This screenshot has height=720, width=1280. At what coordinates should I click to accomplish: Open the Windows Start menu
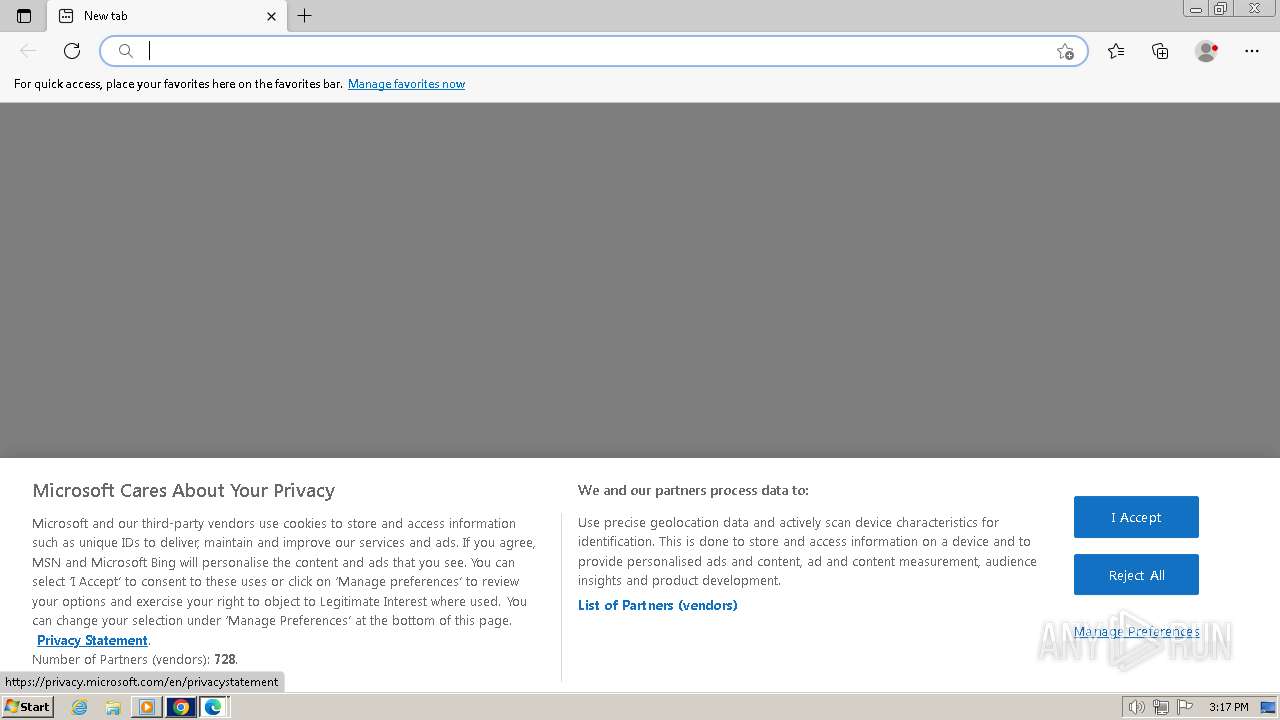pyautogui.click(x=27, y=707)
